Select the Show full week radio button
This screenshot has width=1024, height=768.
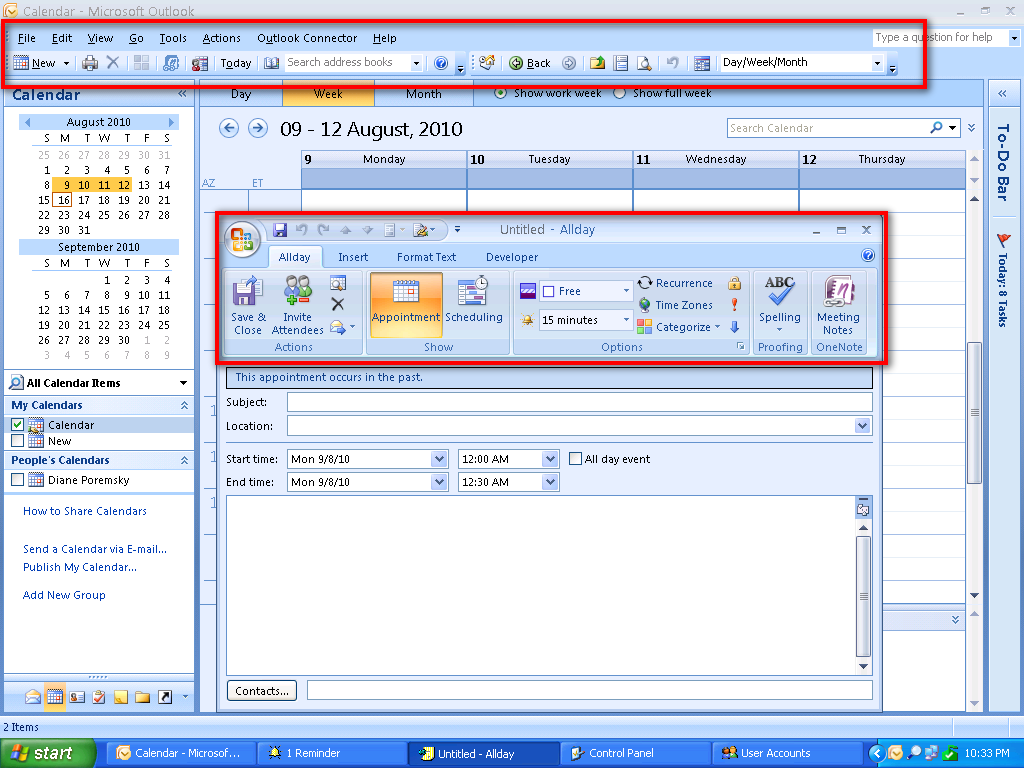(619, 93)
